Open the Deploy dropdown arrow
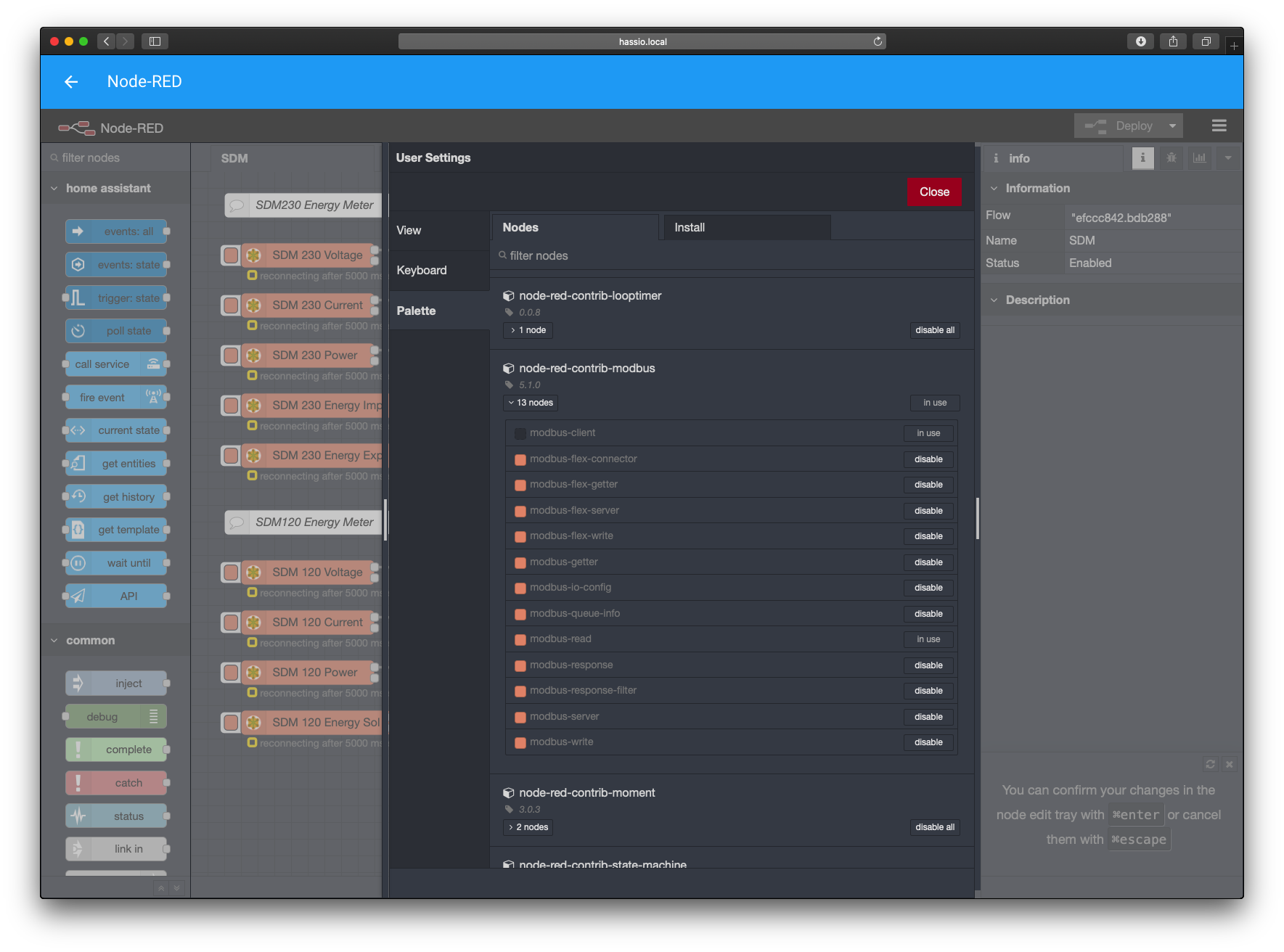 pos(1172,126)
